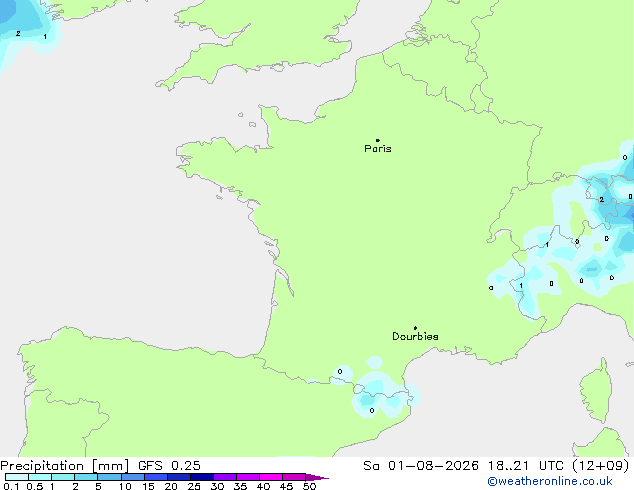Click the '10' legend scale value
This screenshot has width=634, height=490.
tap(125, 486)
